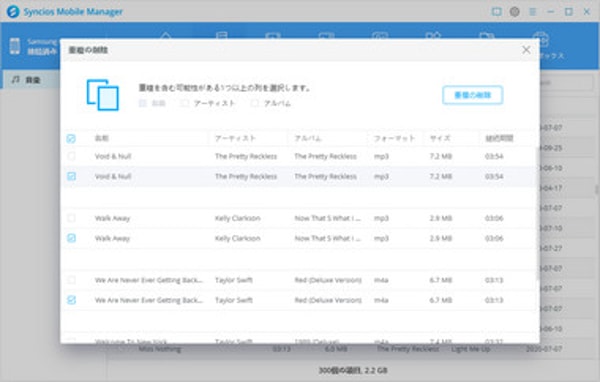Click album 'The Pretty Reckless' in checked Void & Null row
600x382 pixels.
[325, 176]
